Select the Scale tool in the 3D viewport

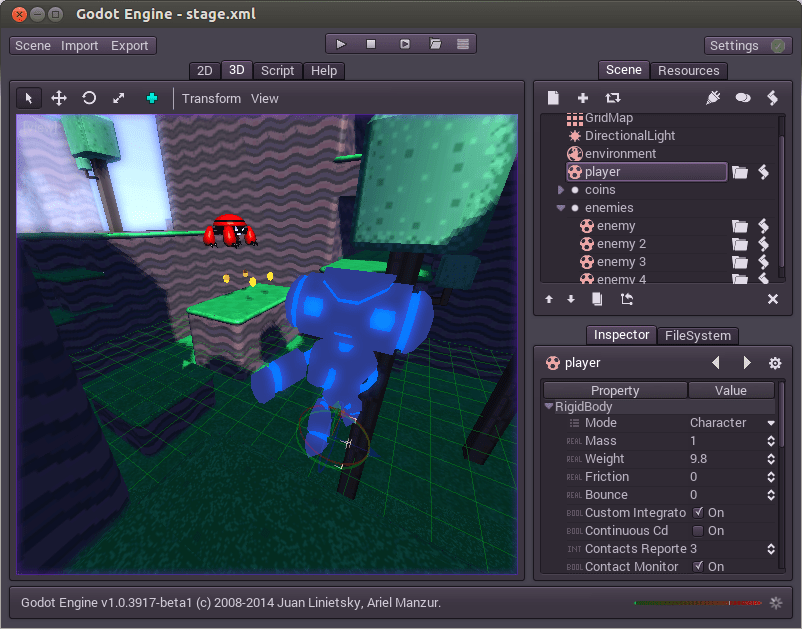(x=118, y=98)
